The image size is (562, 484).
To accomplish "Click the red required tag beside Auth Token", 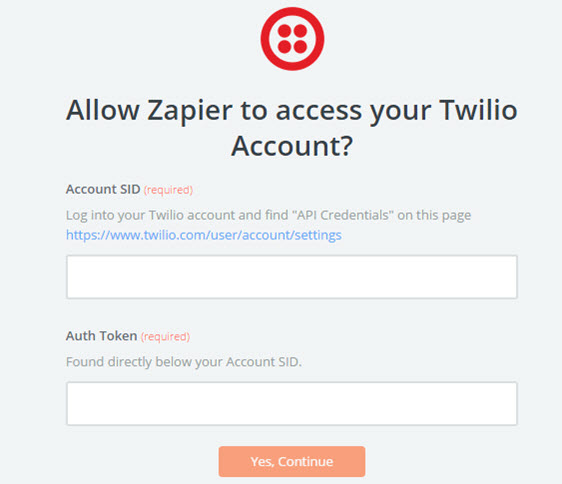I will point(165,337).
